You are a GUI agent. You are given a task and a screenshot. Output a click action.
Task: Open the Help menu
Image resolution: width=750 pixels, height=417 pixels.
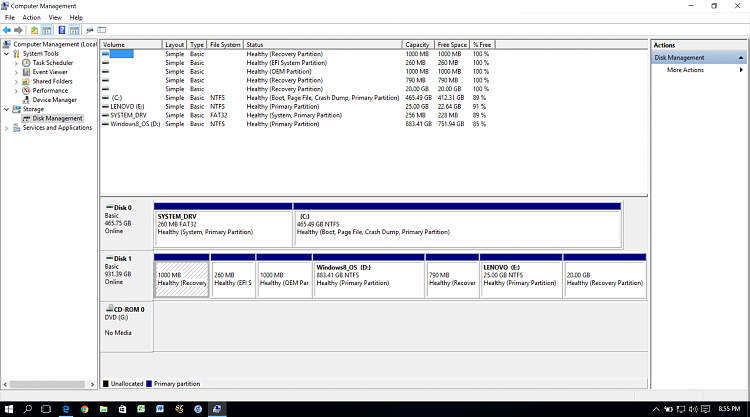[x=76, y=18]
